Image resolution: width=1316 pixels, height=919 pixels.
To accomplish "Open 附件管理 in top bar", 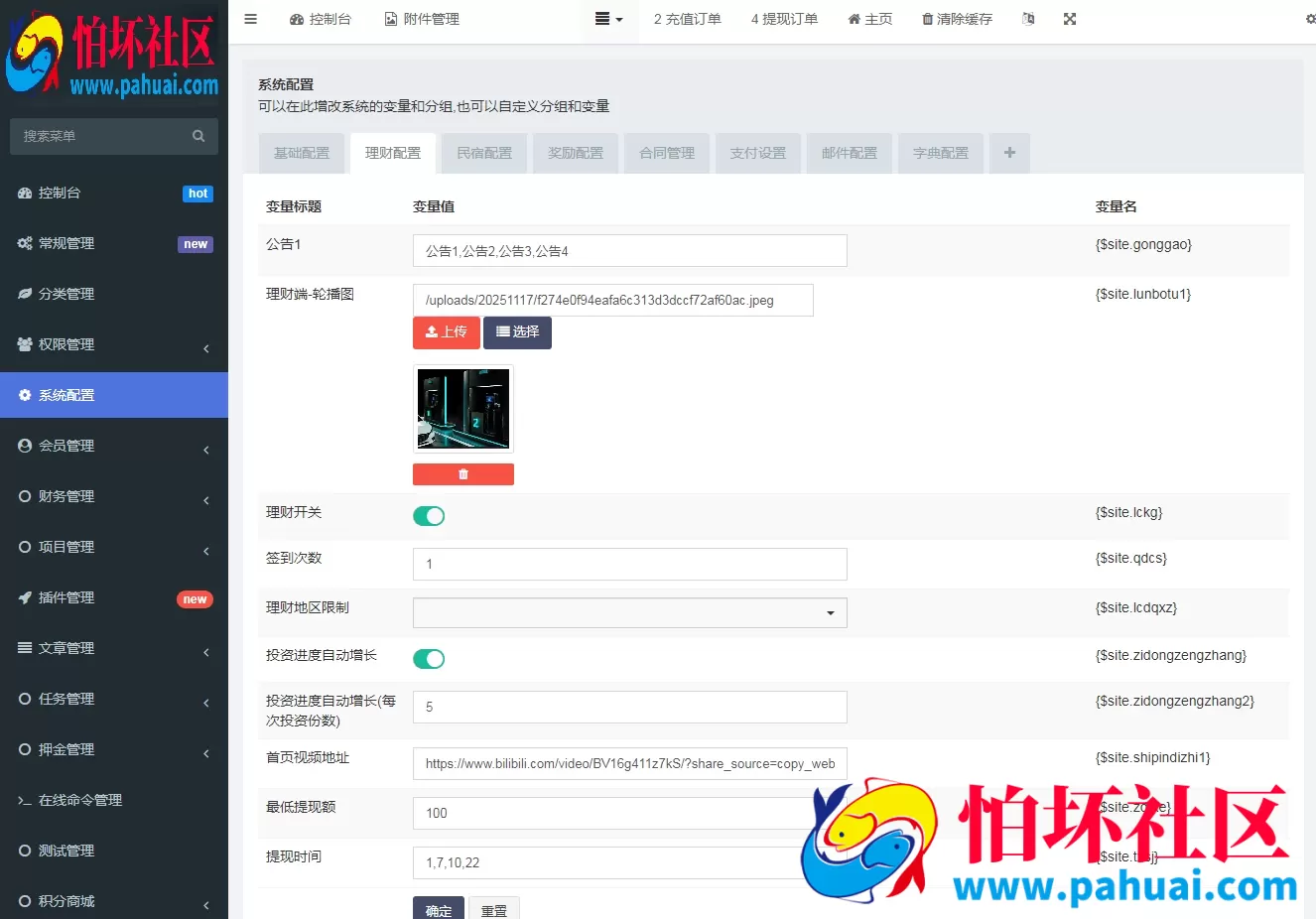I will (422, 19).
